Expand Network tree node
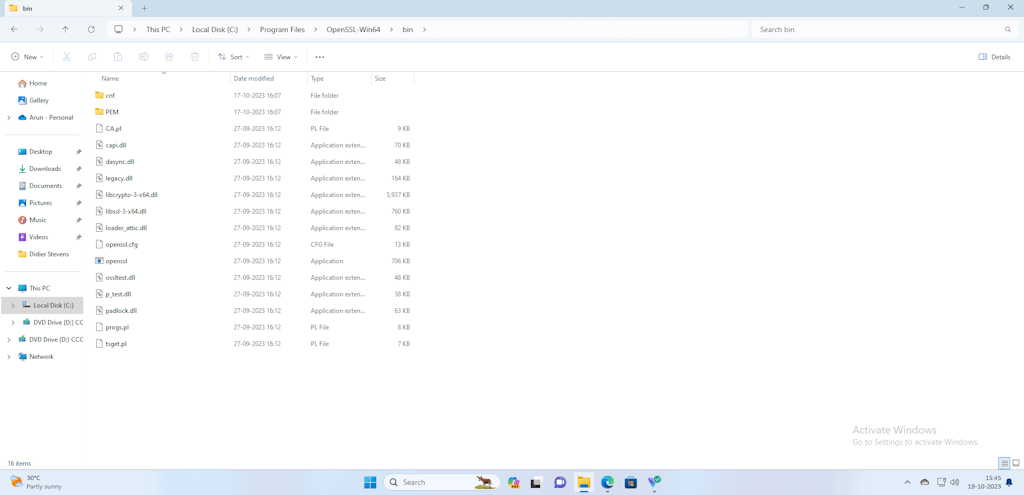 point(8,357)
